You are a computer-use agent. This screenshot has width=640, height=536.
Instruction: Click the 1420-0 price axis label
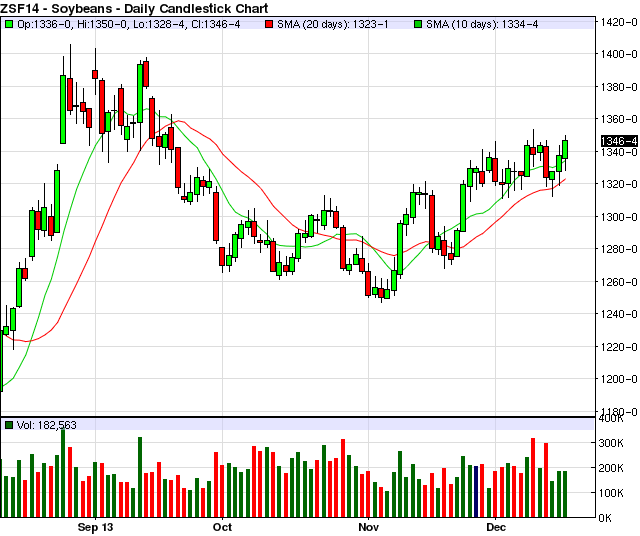(619, 22)
